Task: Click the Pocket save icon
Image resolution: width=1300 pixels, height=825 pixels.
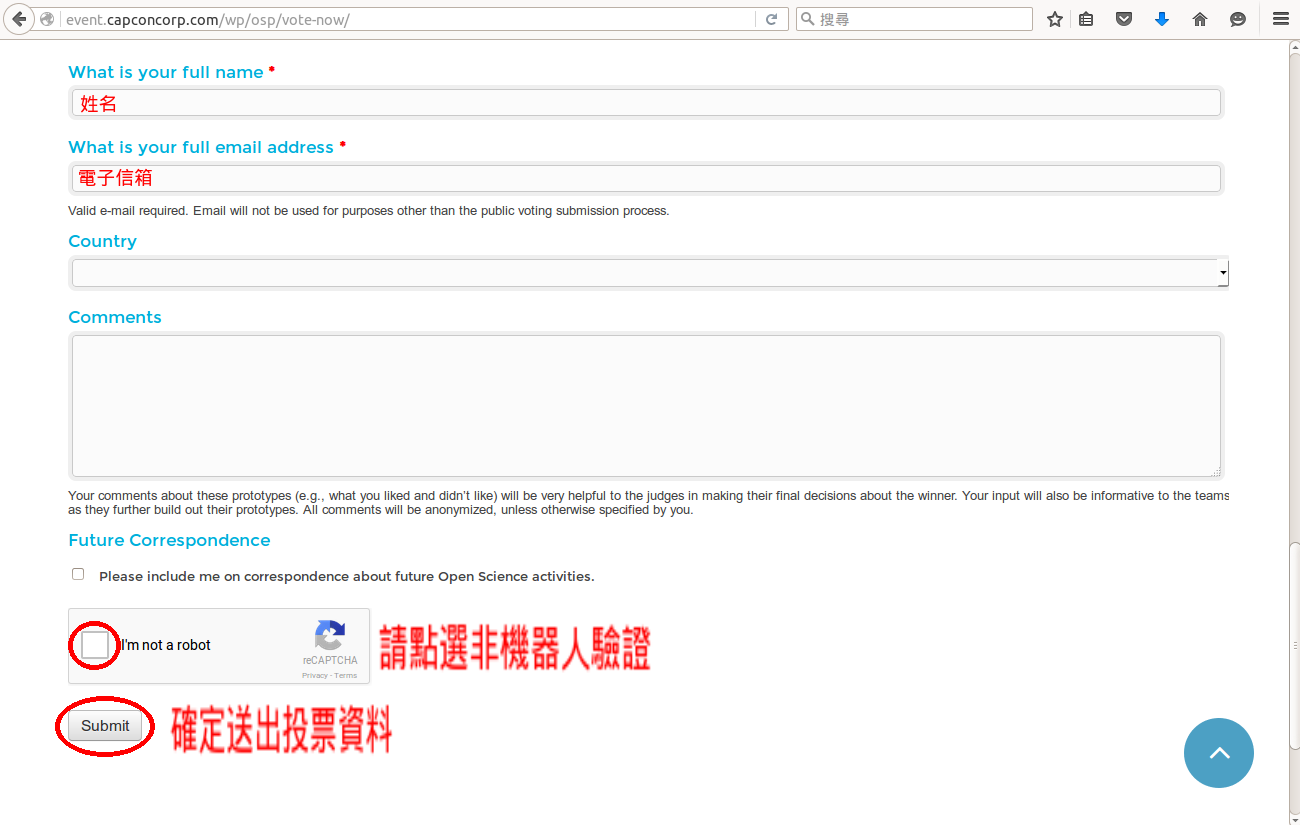Action: click(x=1124, y=19)
